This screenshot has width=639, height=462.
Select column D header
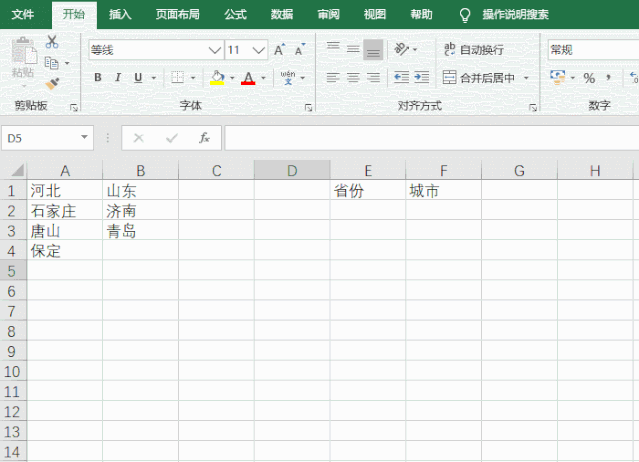tap(292, 170)
